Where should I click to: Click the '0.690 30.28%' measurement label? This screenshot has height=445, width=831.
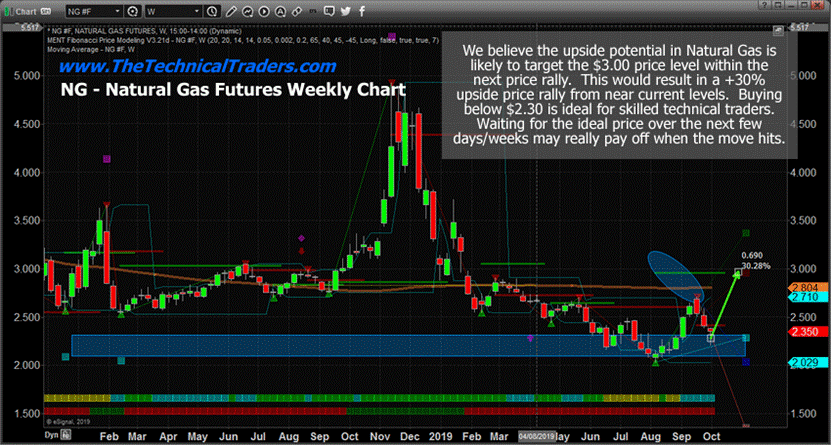pos(756,261)
